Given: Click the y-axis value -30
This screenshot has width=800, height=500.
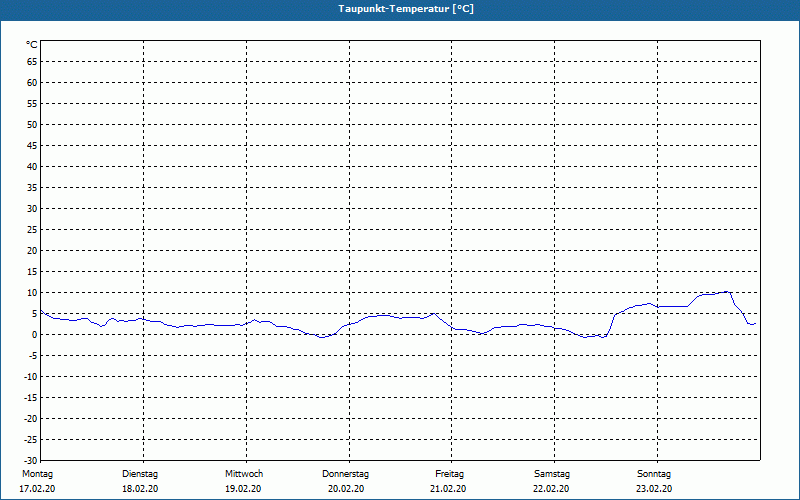Looking at the screenshot, I should (x=31, y=461).
